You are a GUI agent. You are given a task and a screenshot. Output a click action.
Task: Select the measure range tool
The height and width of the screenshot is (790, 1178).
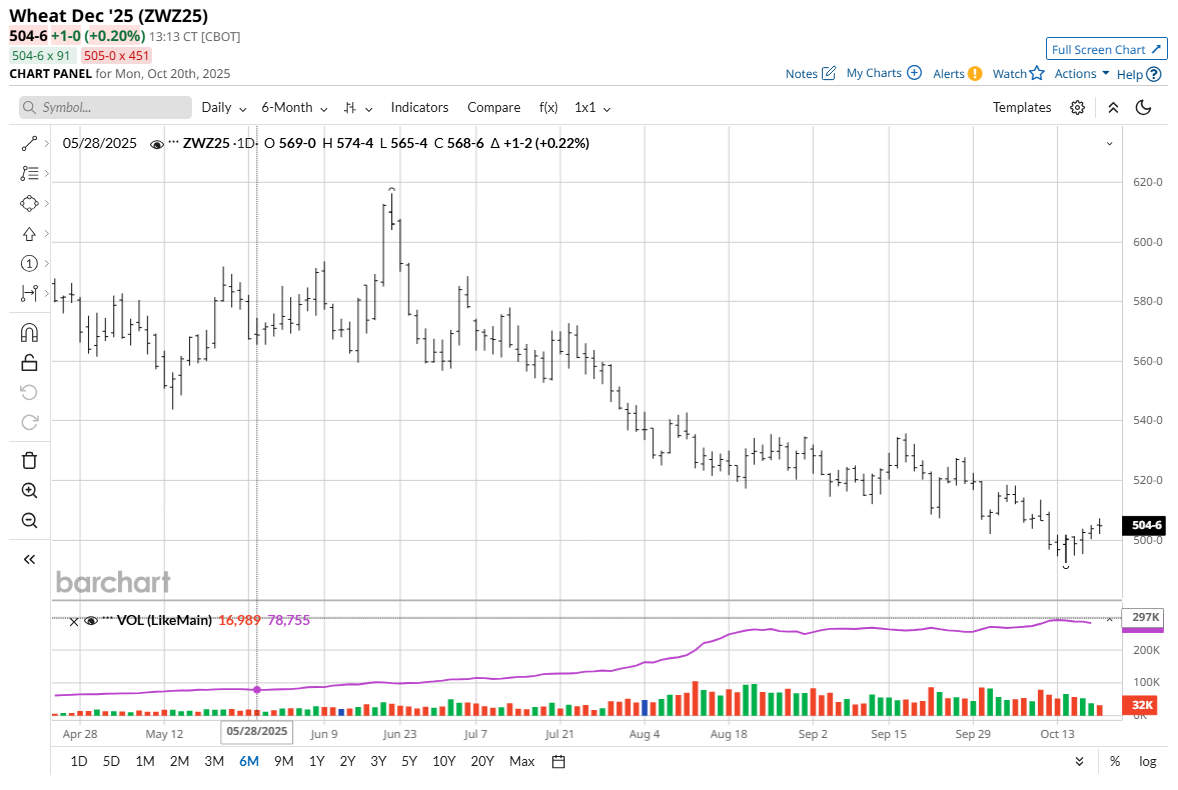click(29, 294)
